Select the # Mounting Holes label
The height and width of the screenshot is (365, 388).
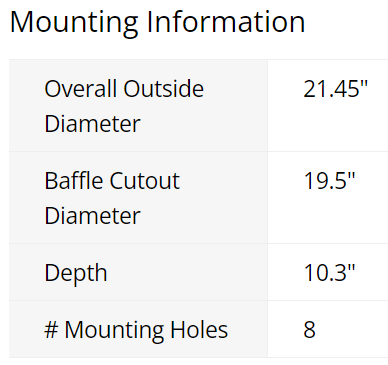(136, 330)
